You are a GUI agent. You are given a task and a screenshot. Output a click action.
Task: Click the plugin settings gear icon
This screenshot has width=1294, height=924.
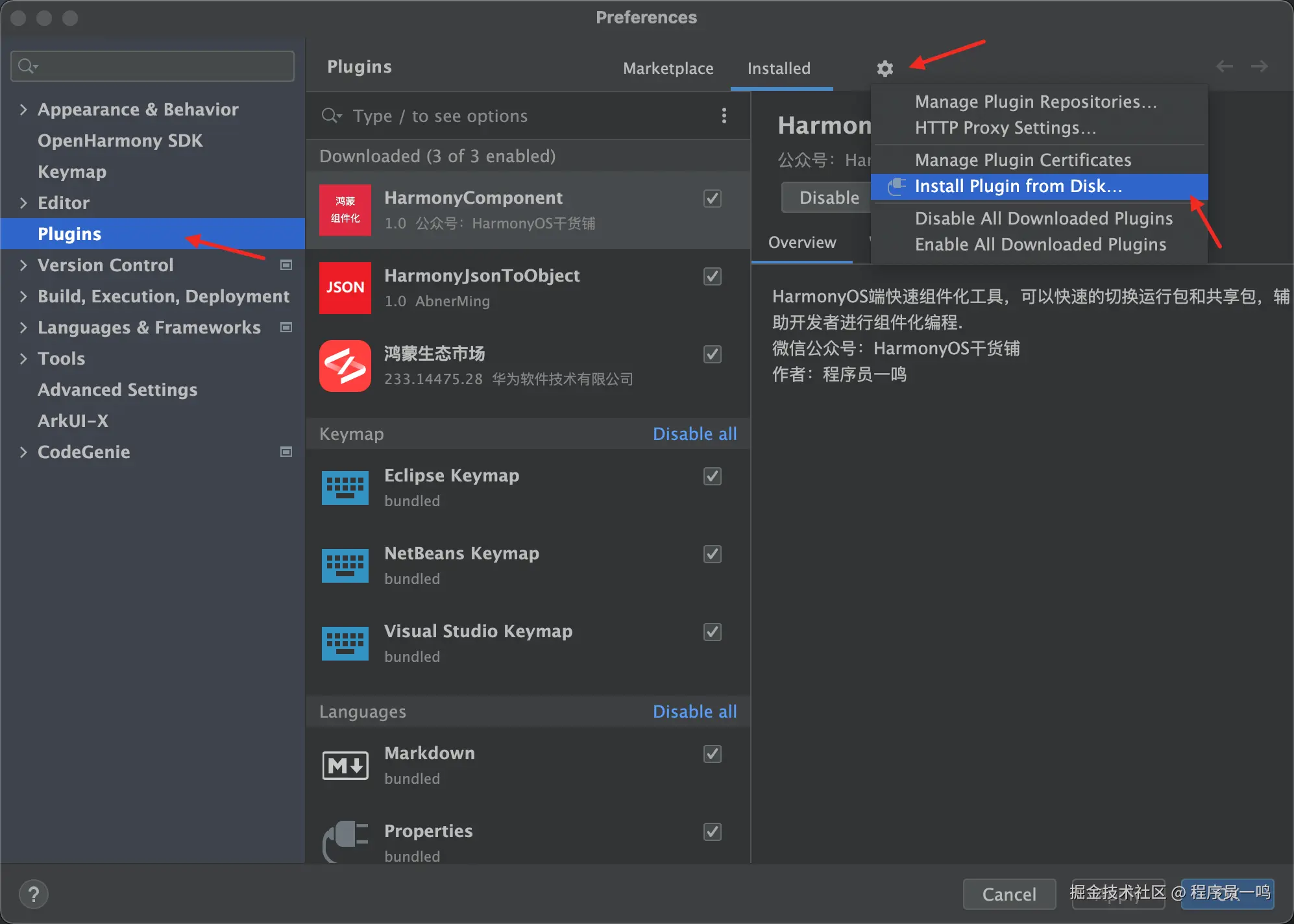click(x=885, y=68)
